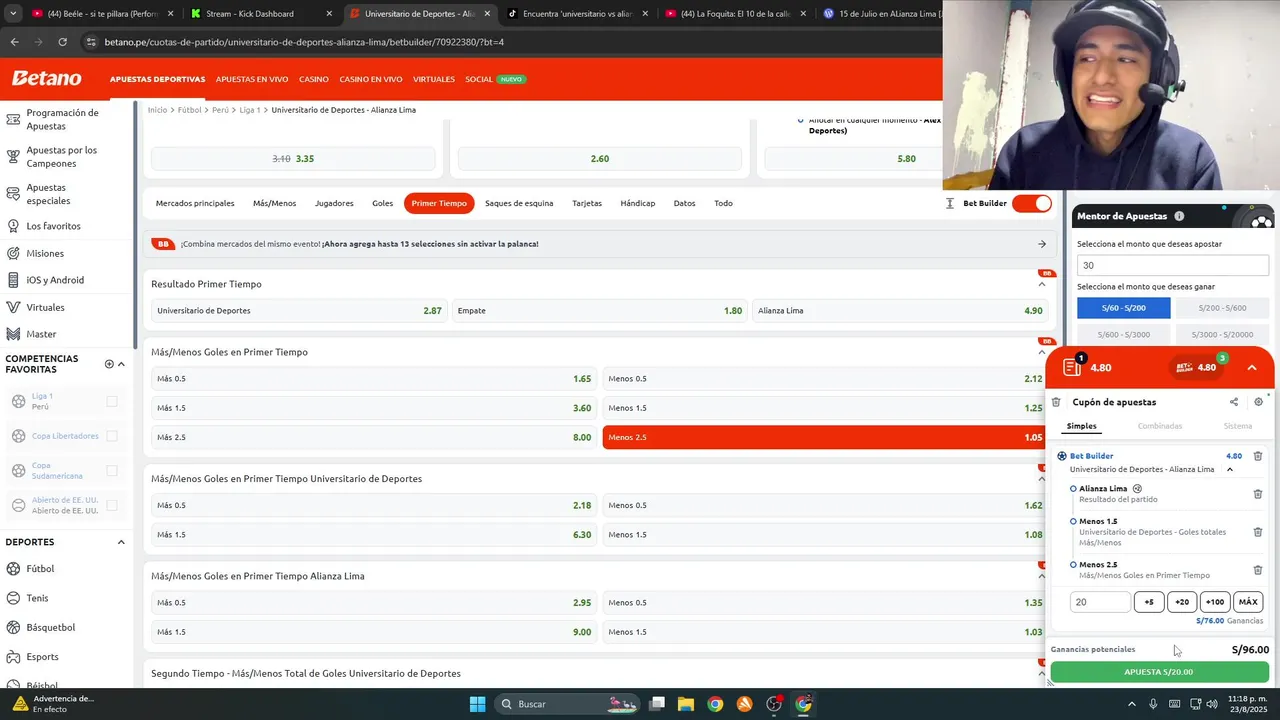Screen dimensions: 1280x720
Task: Switch to Saques de esquina tab
Action: pyautogui.click(x=519, y=203)
